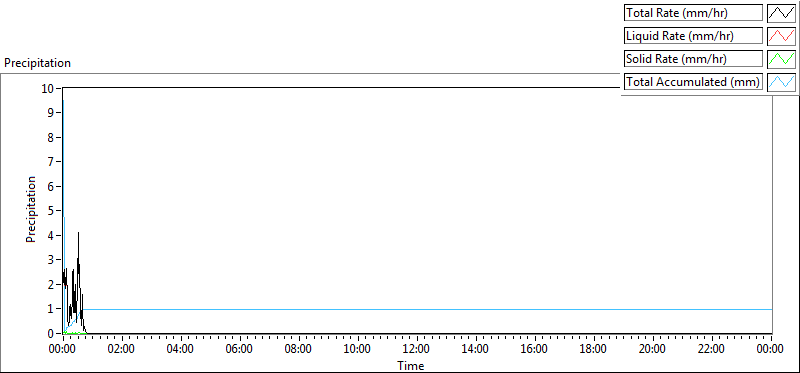Click the Solid Rate green line icon
The image size is (800, 373).
pos(781,59)
